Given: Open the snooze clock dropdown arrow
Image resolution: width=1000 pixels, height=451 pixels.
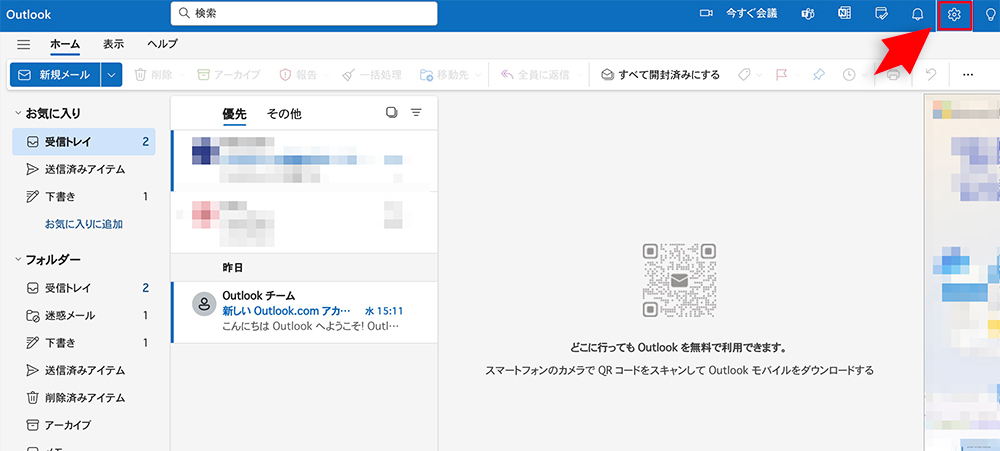Looking at the screenshot, I should click(x=864, y=75).
